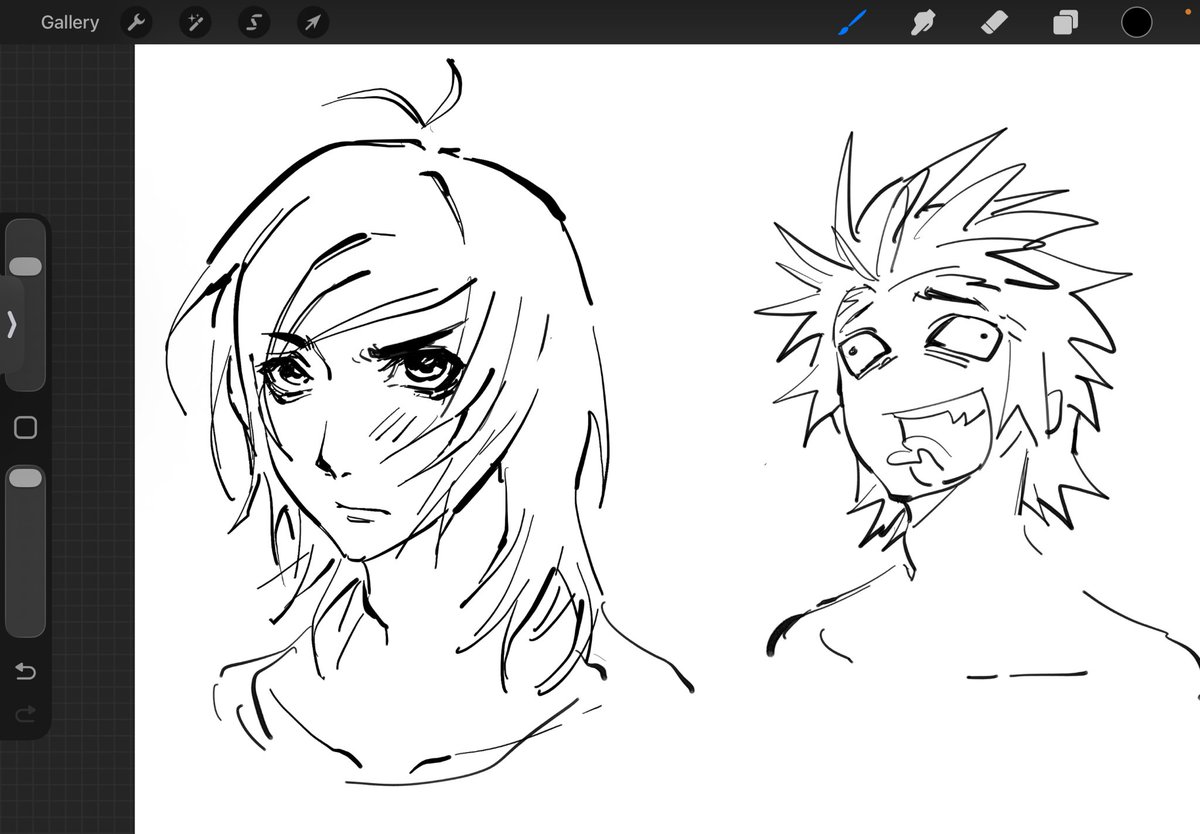The width and height of the screenshot is (1200, 834).
Task: Activate the Transform arrow tool
Action: (x=313, y=22)
